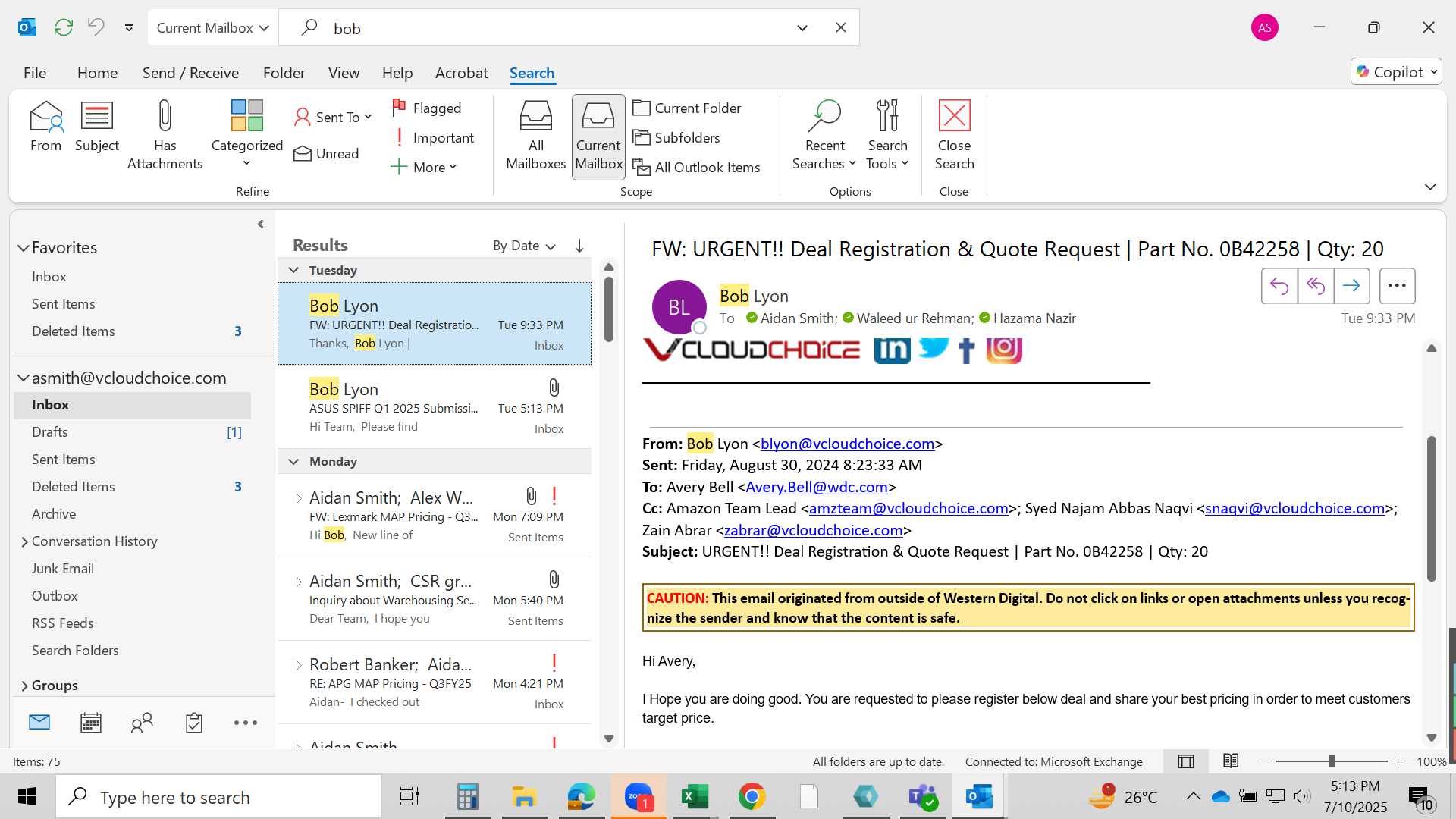Screen dimensions: 1456x819
Task: Click zoom in plus button
Action: [1398, 761]
